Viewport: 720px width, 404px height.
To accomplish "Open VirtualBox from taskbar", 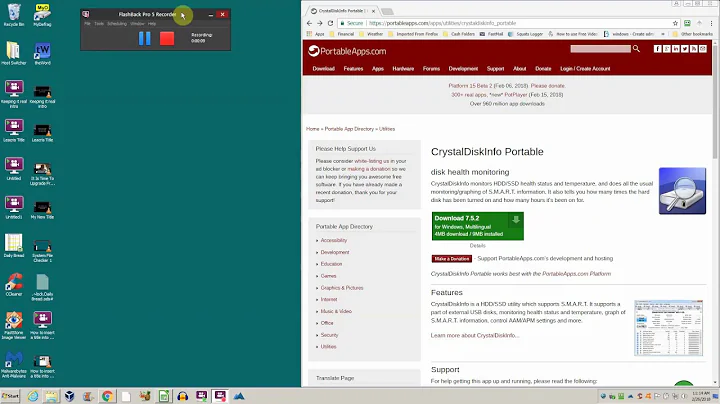I will pyautogui.click(x=69, y=396).
